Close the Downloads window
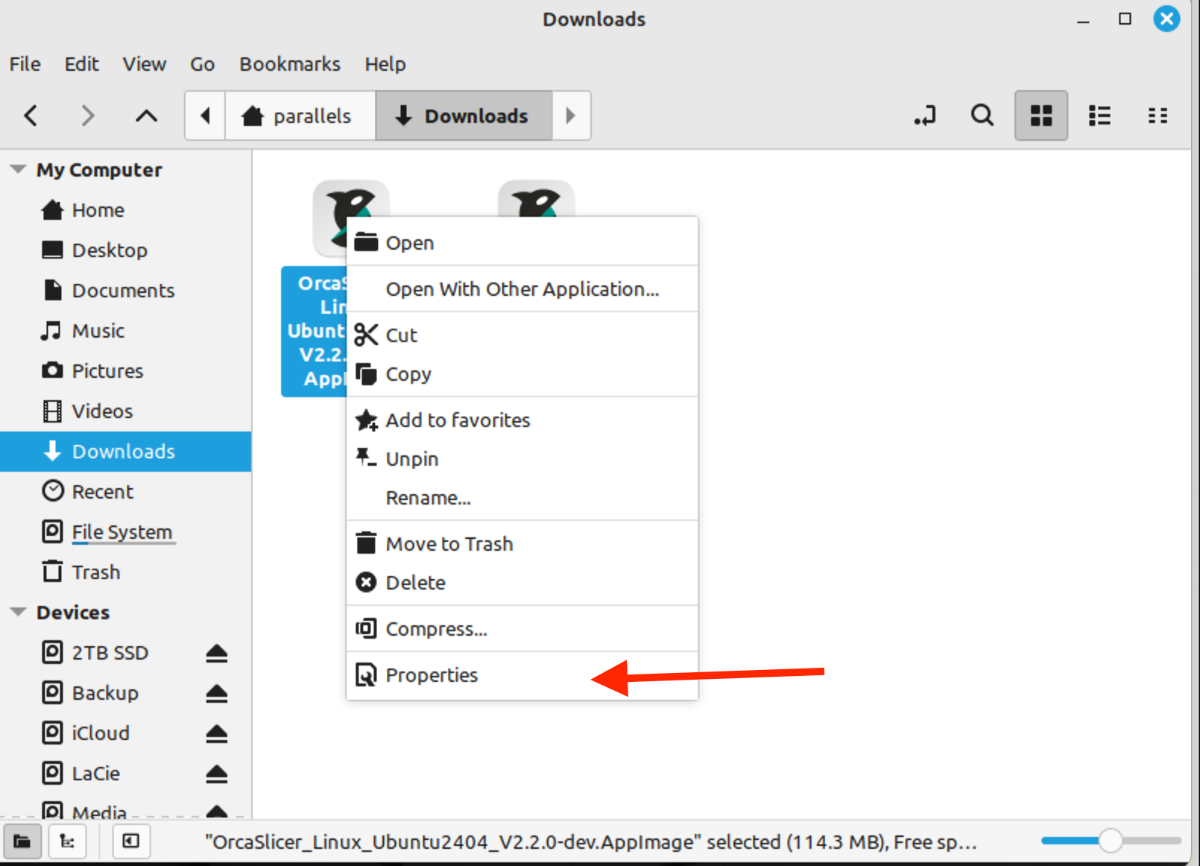The width and height of the screenshot is (1200, 866). (1166, 19)
